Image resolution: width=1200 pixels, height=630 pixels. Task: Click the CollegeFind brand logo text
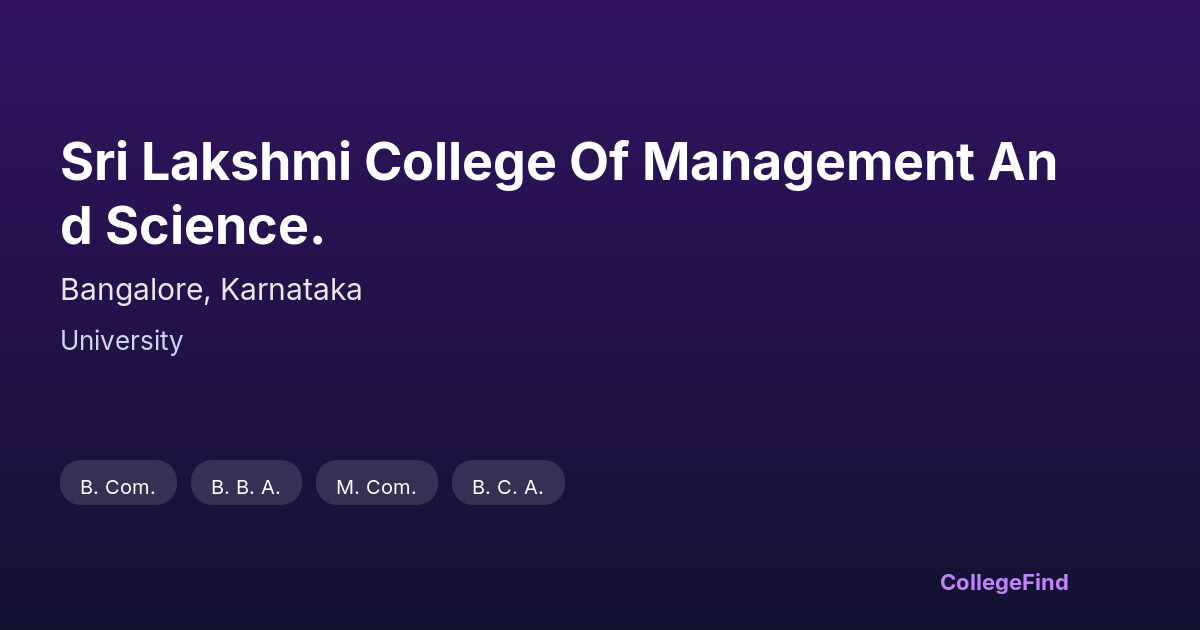1003,582
